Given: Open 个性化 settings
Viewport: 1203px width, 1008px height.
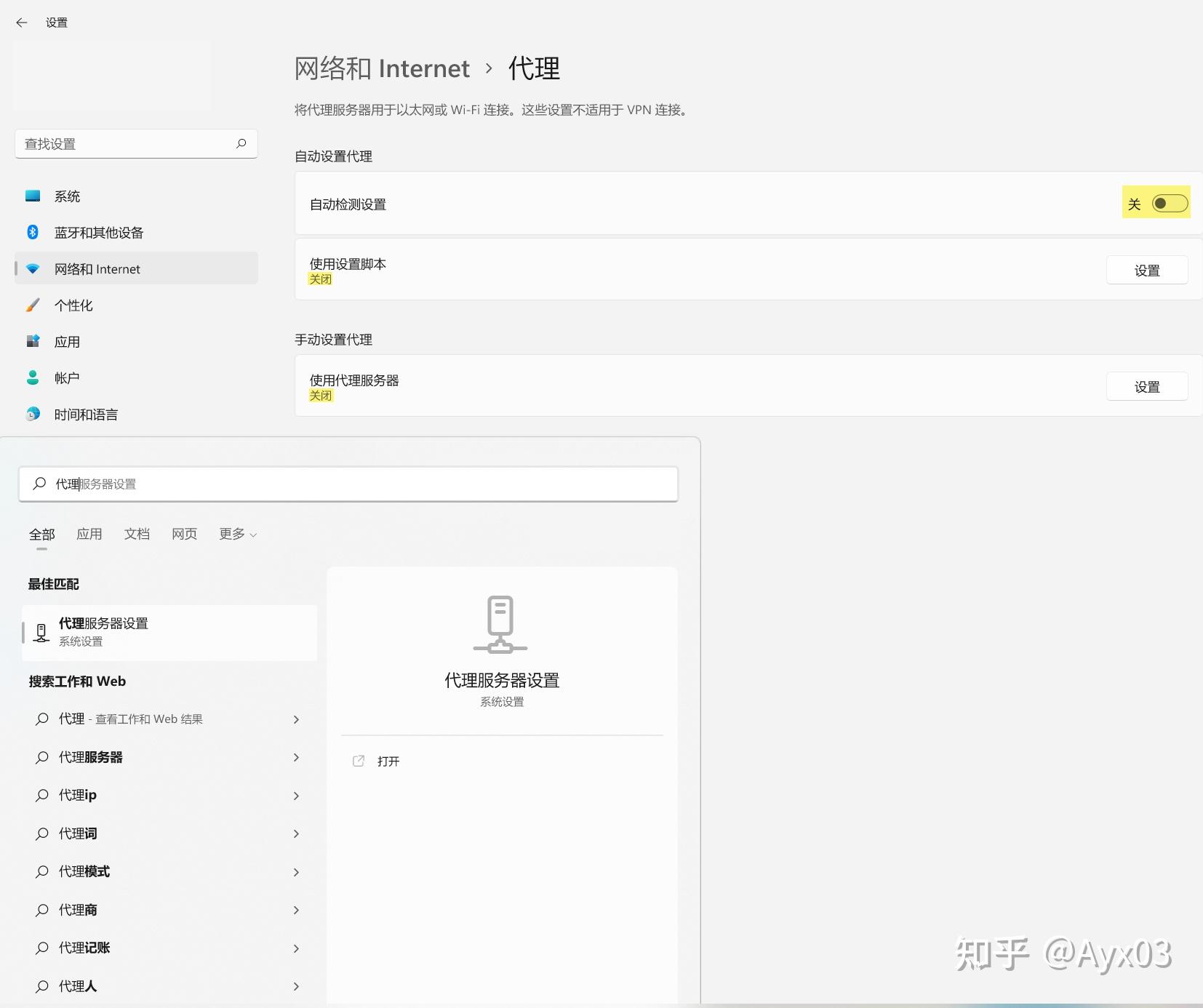Looking at the screenshot, I should click(73, 305).
